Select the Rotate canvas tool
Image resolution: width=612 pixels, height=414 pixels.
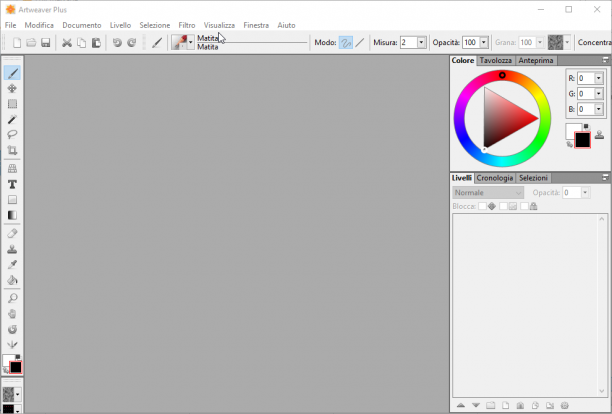[12, 329]
